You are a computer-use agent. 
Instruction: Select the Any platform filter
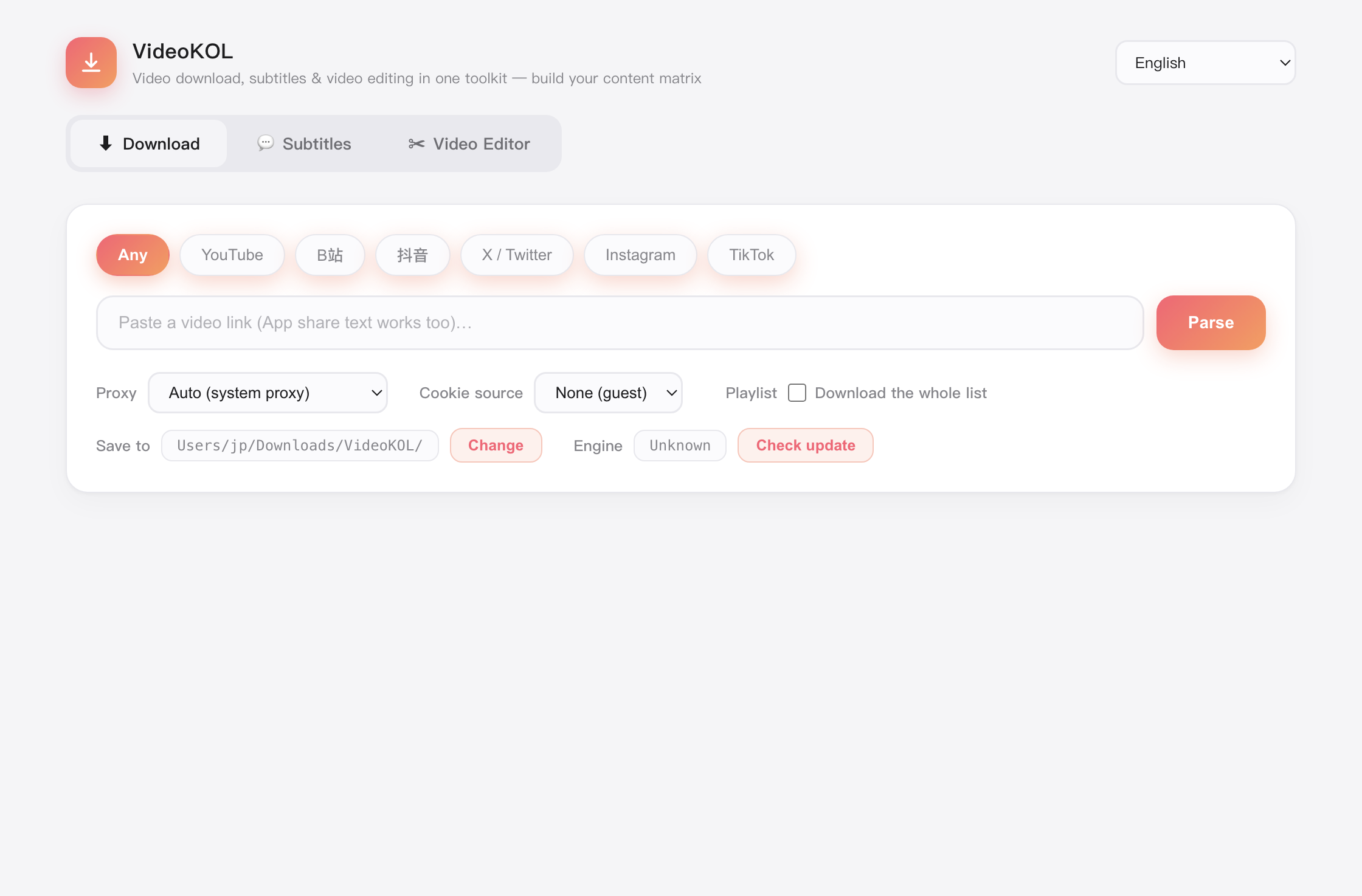pyautogui.click(x=133, y=255)
